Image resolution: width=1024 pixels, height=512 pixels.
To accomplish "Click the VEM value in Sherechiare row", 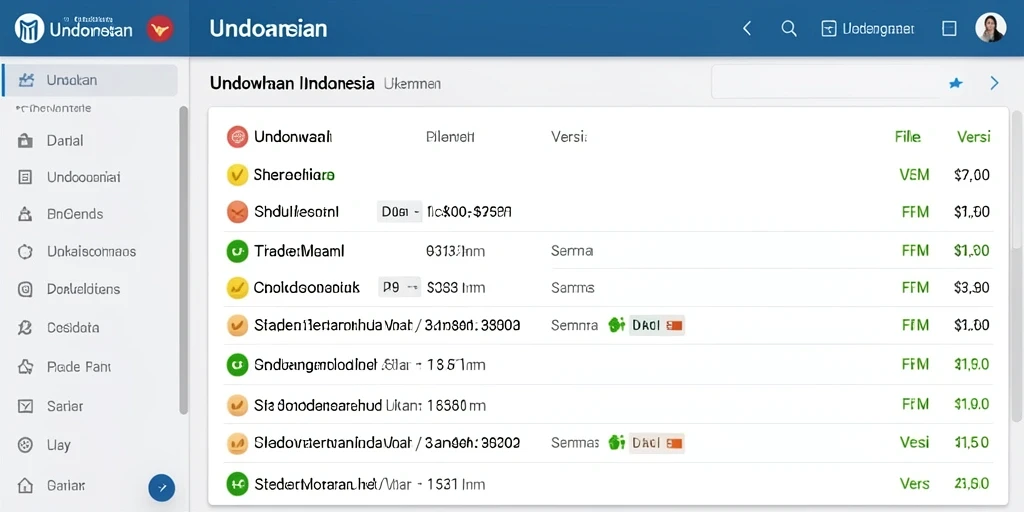I will point(914,174).
